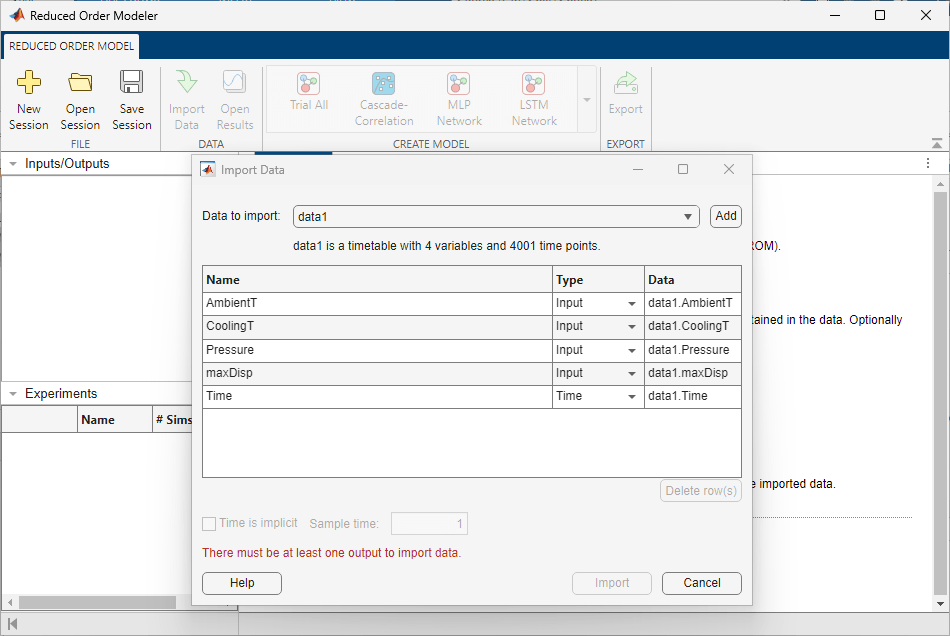Image resolution: width=950 pixels, height=636 pixels.
Task: Collapse the Inputs/Outputs panel
Action: [x=10, y=163]
